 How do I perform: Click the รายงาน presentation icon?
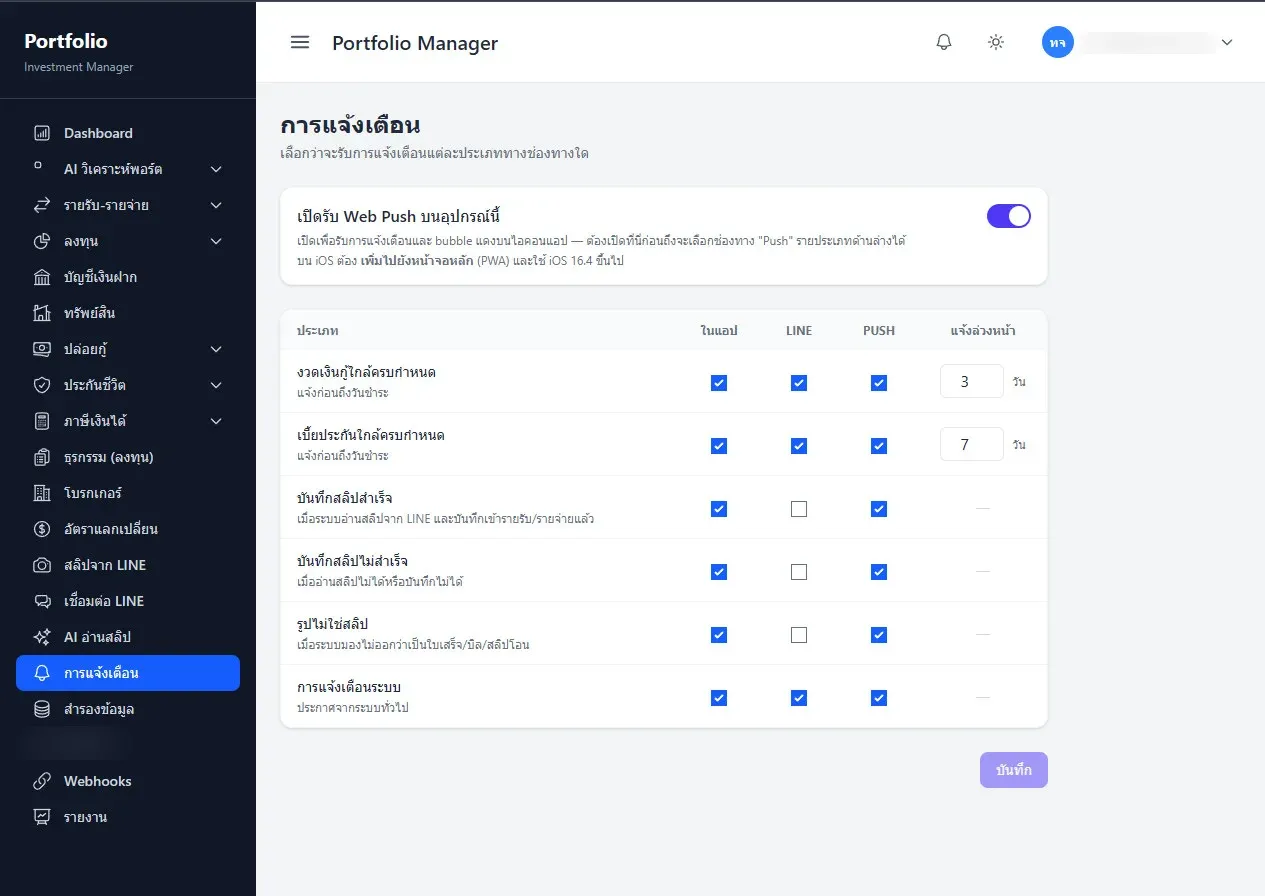pos(42,817)
